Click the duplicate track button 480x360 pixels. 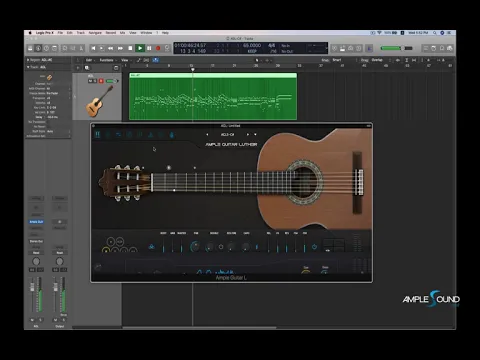pyautogui.click(x=87, y=68)
